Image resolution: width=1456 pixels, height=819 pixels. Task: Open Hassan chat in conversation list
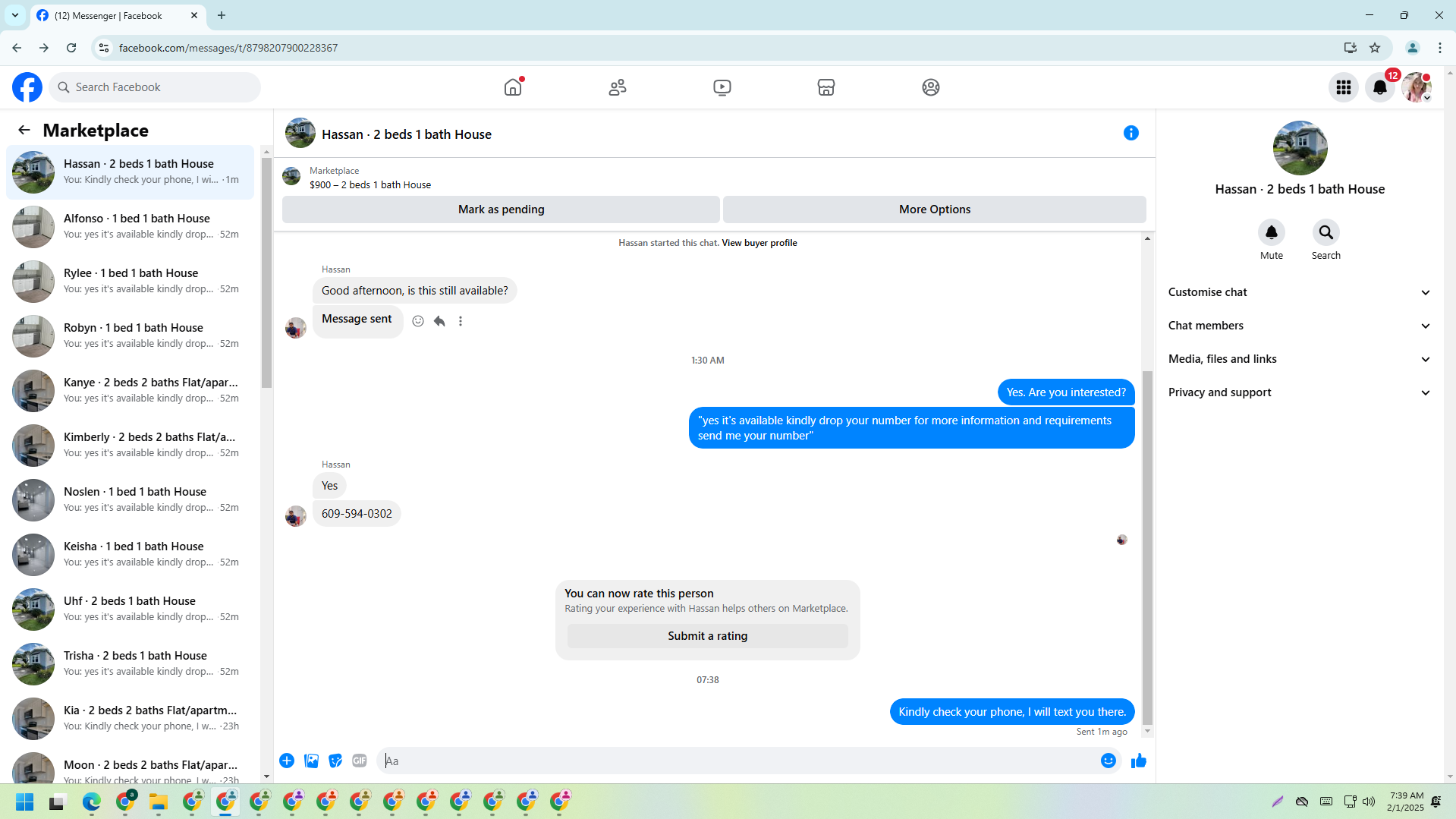click(x=130, y=172)
